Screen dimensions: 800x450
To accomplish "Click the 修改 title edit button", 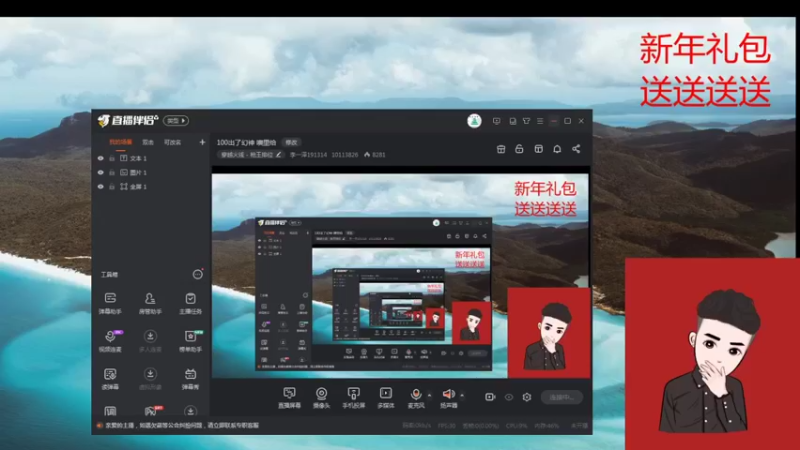I will [x=291, y=142].
